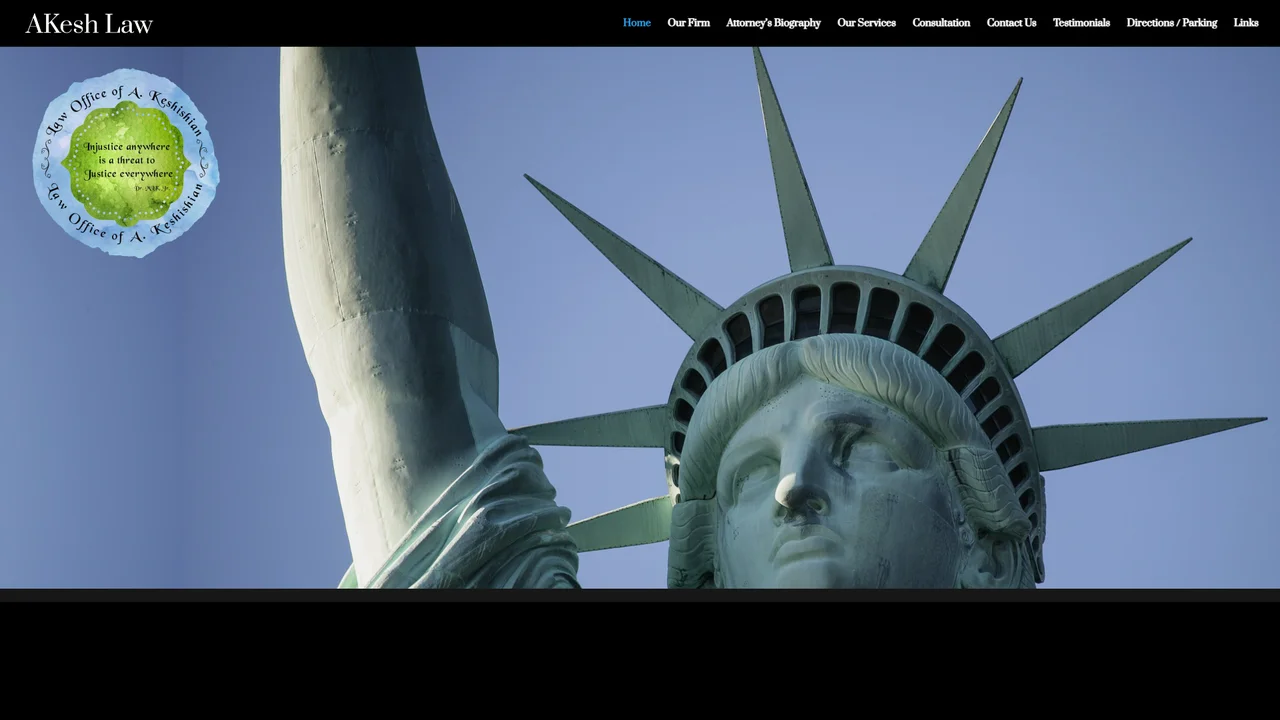Navigate to Contact Us
The width and height of the screenshot is (1280, 720).
pos(1011,23)
